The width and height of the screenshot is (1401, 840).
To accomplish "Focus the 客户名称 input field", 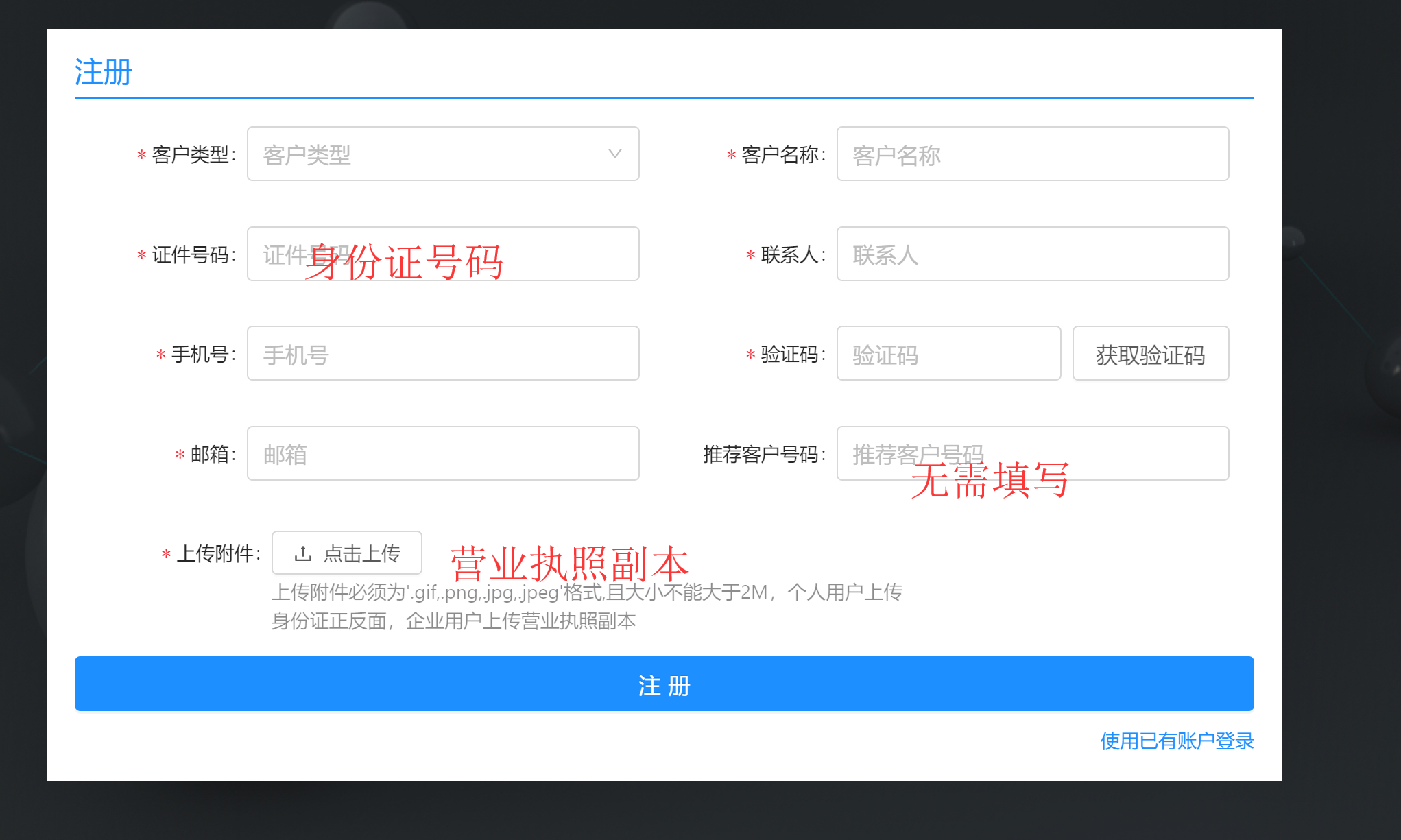I will pyautogui.click(x=1032, y=154).
